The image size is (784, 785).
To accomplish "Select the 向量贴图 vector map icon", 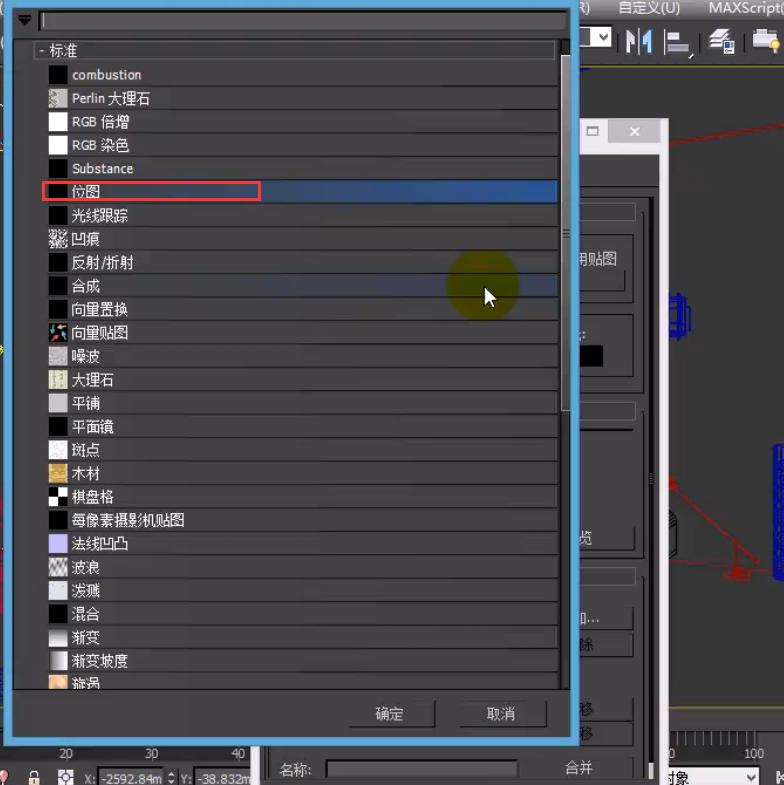I will (58, 333).
